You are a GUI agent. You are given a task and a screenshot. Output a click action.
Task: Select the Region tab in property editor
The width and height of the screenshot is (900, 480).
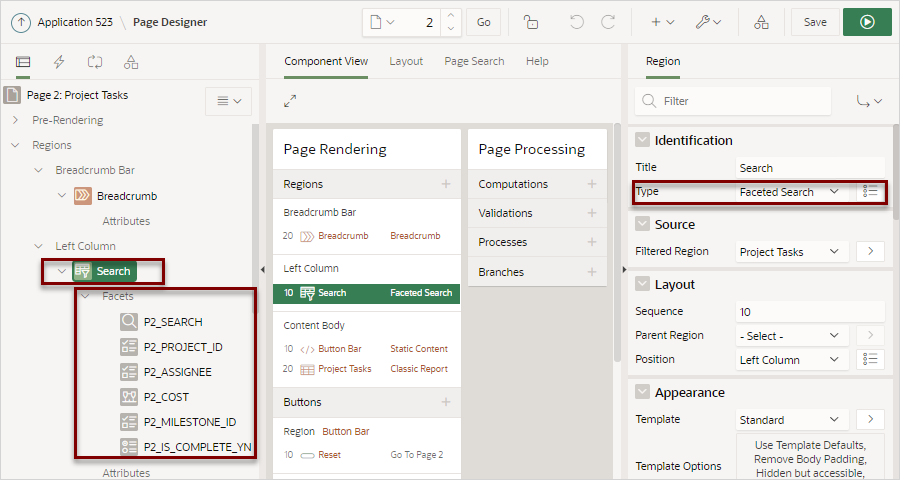663,61
